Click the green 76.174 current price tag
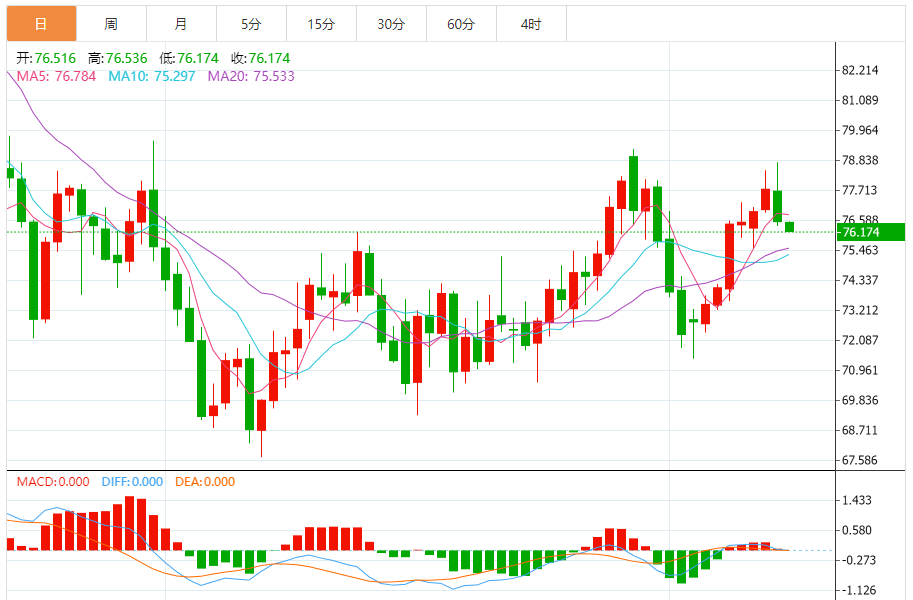Screen dimensions: 913x600 tap(871, 232)
